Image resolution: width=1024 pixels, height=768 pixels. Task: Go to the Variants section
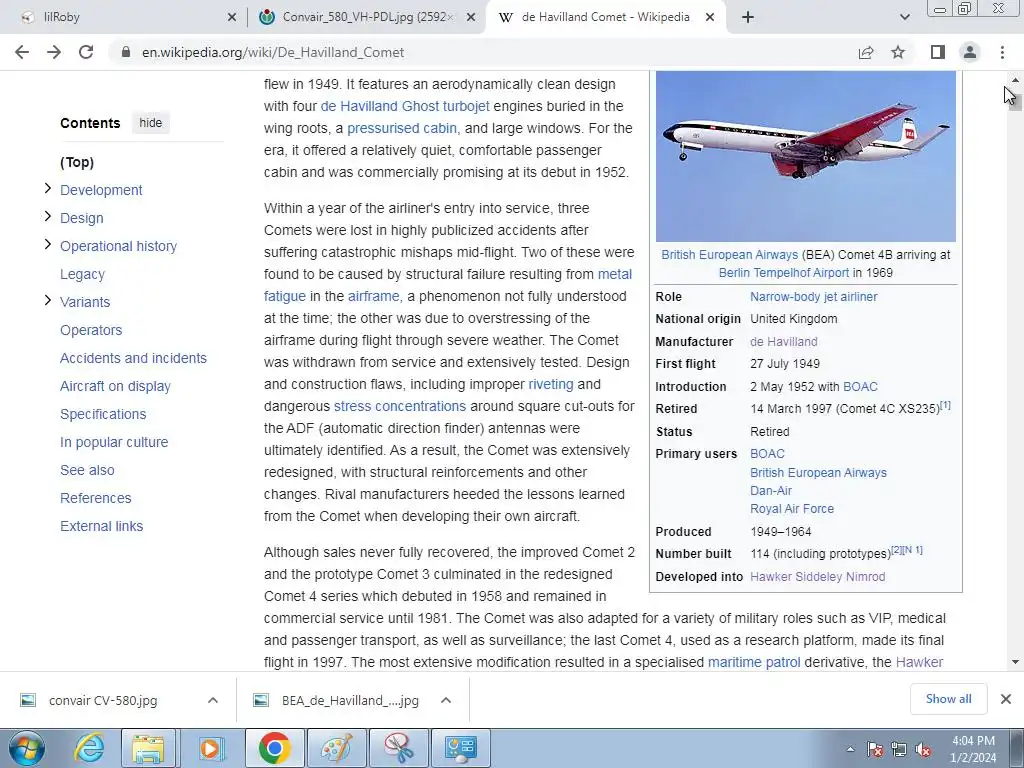[x=85, y=302]
